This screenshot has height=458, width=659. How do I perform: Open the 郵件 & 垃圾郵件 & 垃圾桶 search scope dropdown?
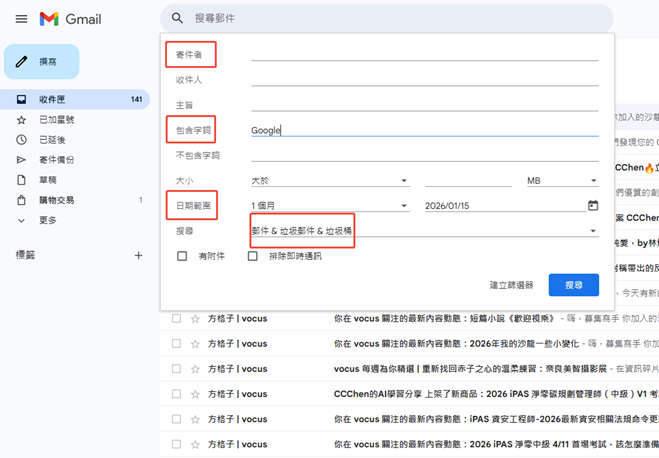(x=425, y=231)
